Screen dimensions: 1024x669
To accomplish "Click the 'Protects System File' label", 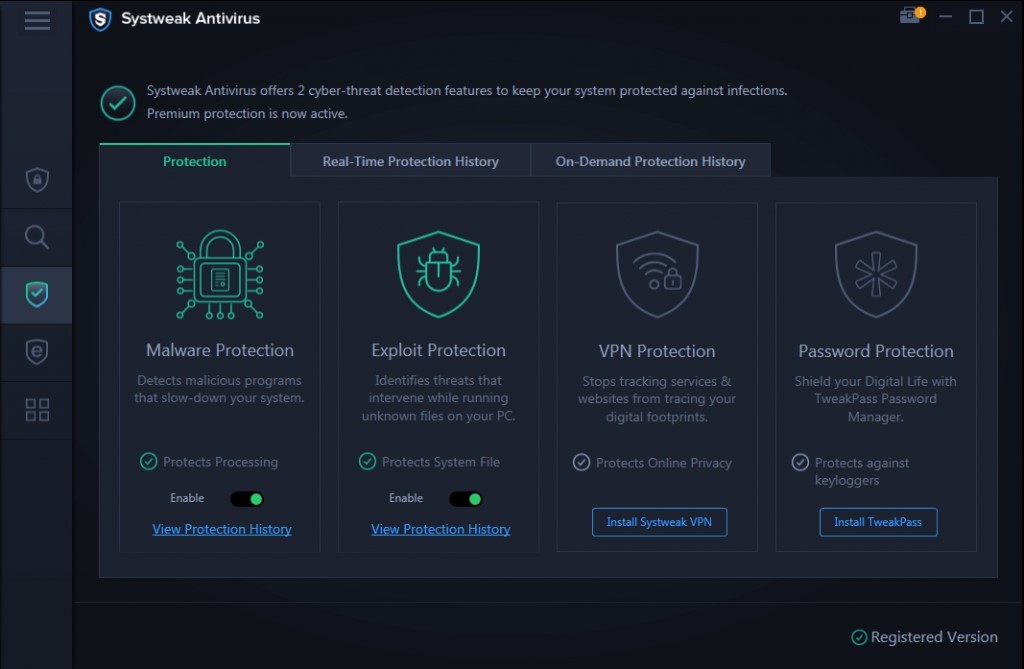I will (441, 462).
